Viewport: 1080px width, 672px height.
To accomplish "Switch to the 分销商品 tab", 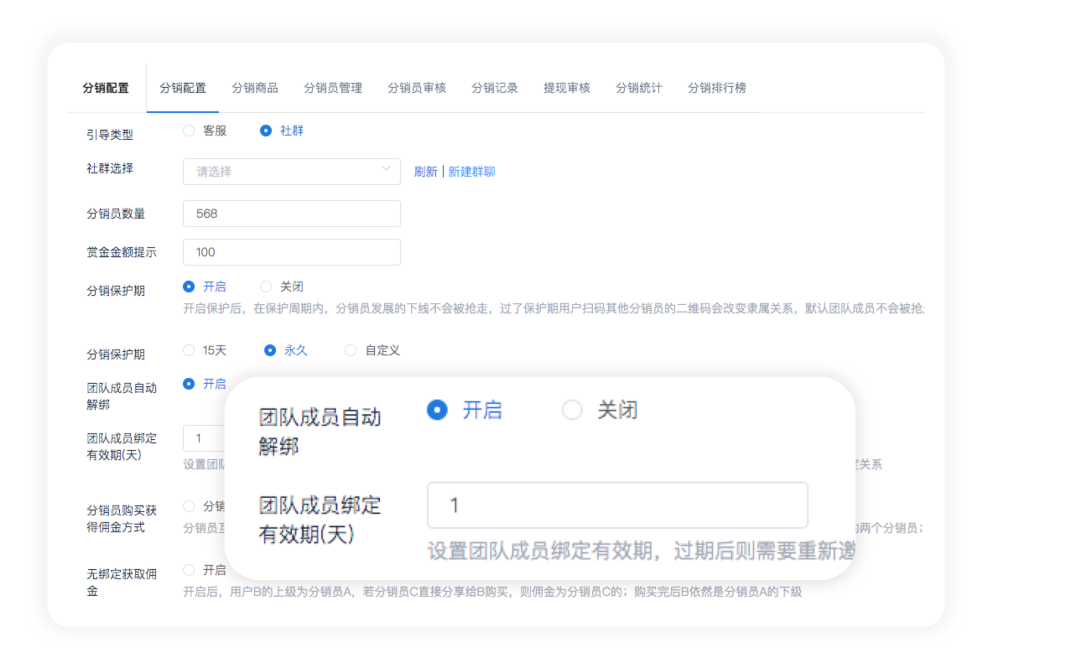I will click(253, 87).
